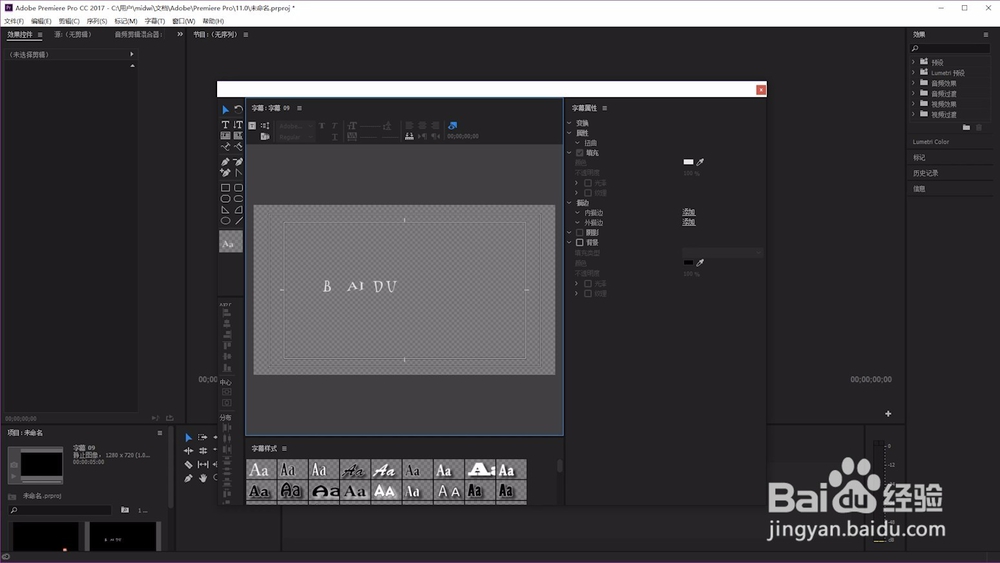1000x563 pixels.
Task: Expand Lumetri presets folder in Effects panel
Action: pyautogui.click(x=913, y=73)
